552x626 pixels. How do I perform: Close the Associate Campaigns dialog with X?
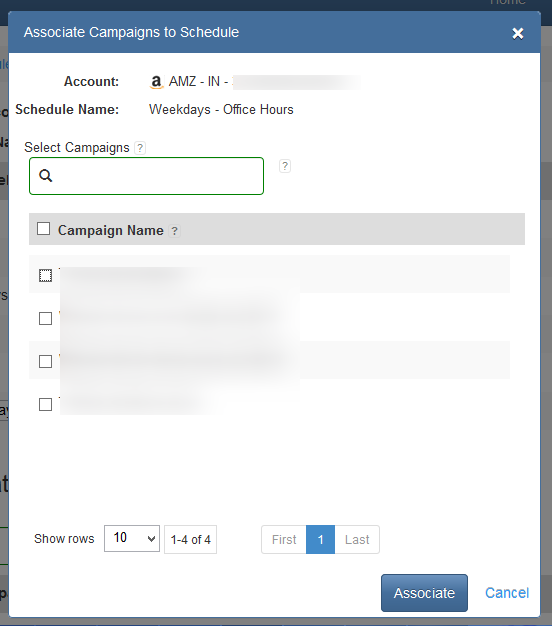click(x=518, y=34)
